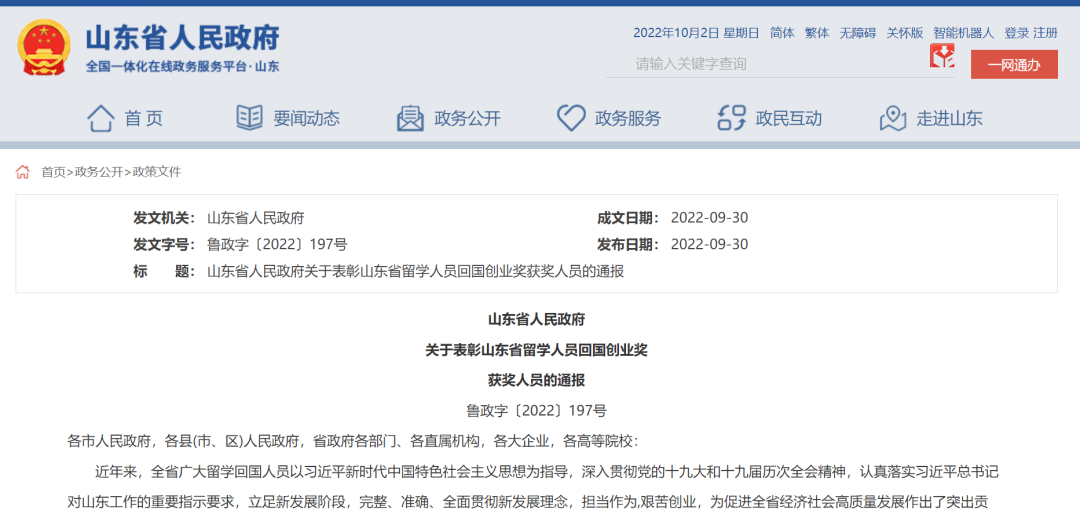Click the heart icon for 政务服务

coord(571,118)
